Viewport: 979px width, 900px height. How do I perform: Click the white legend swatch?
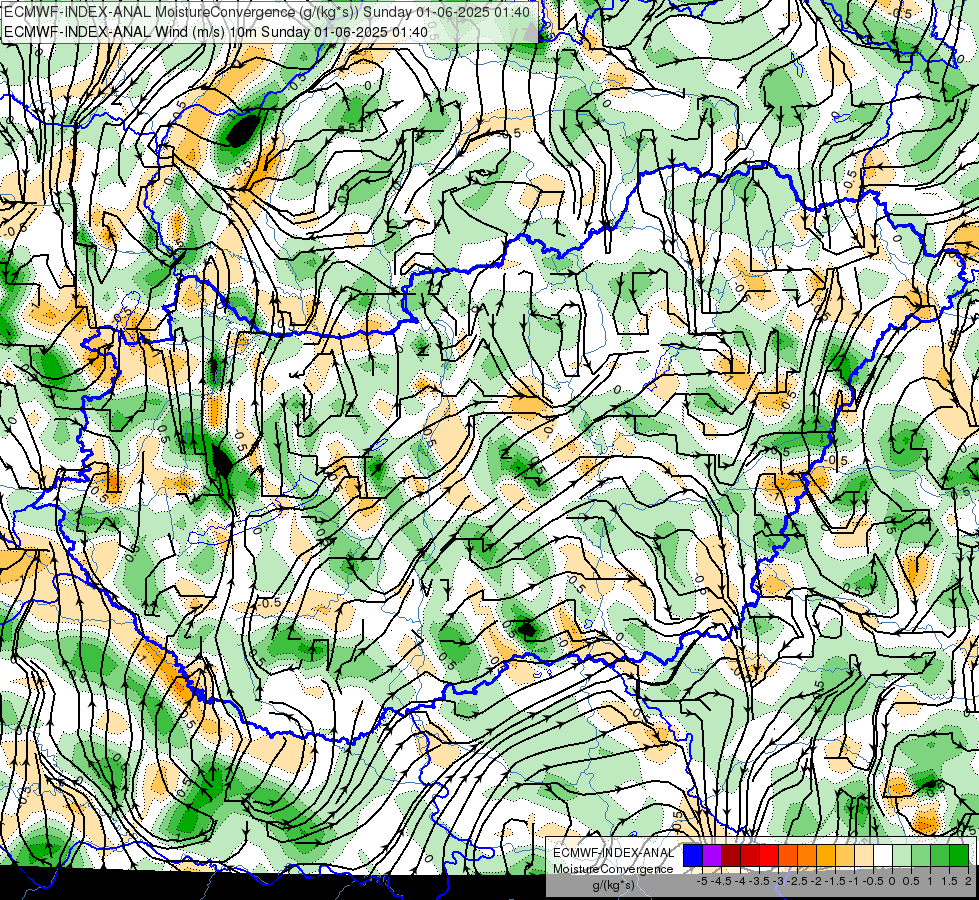point(883,856)
